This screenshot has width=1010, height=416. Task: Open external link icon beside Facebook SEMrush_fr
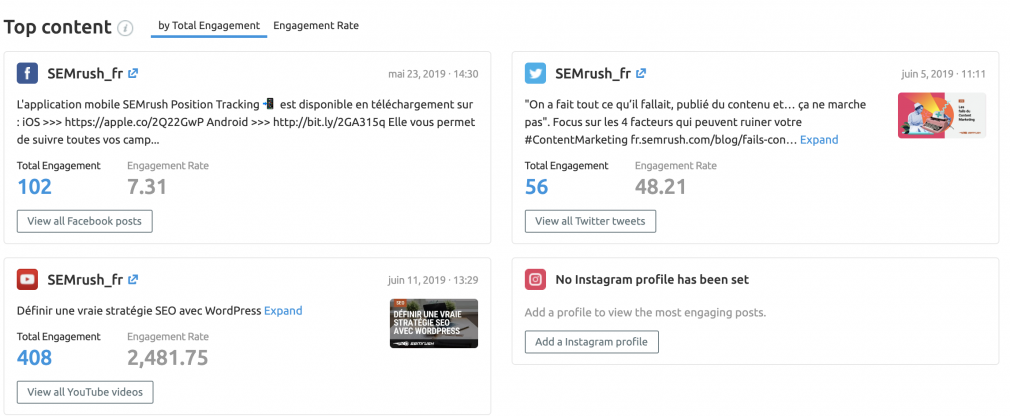pyautogui.click(x=133, y=73)
